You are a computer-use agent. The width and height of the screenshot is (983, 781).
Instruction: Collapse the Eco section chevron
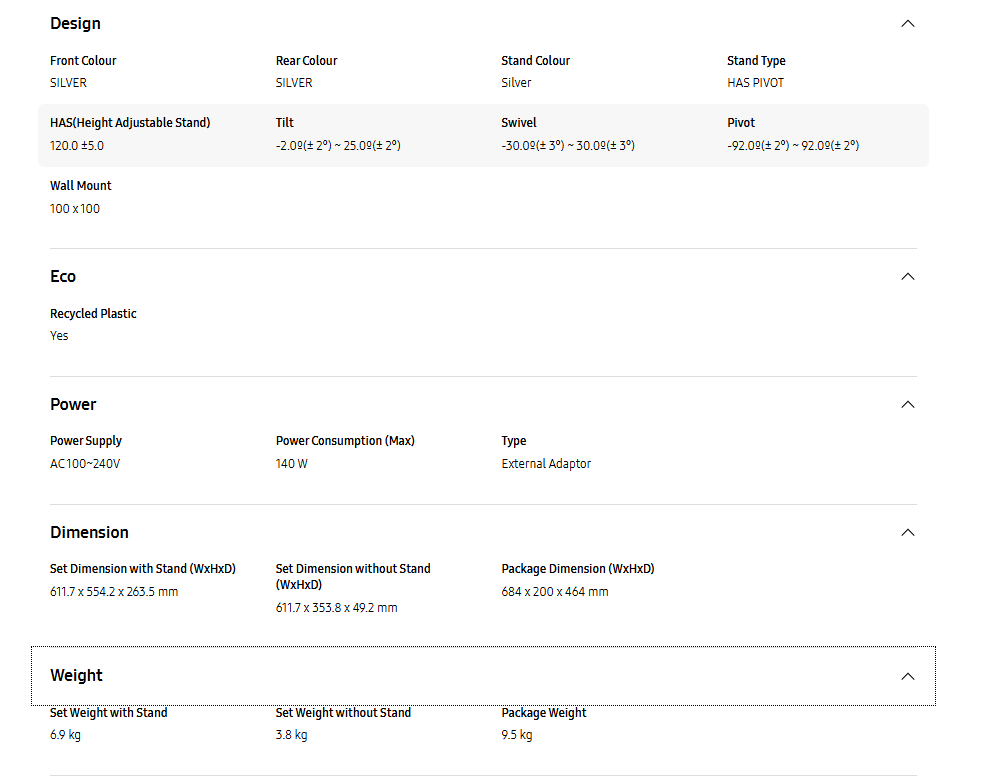(907, 277)
